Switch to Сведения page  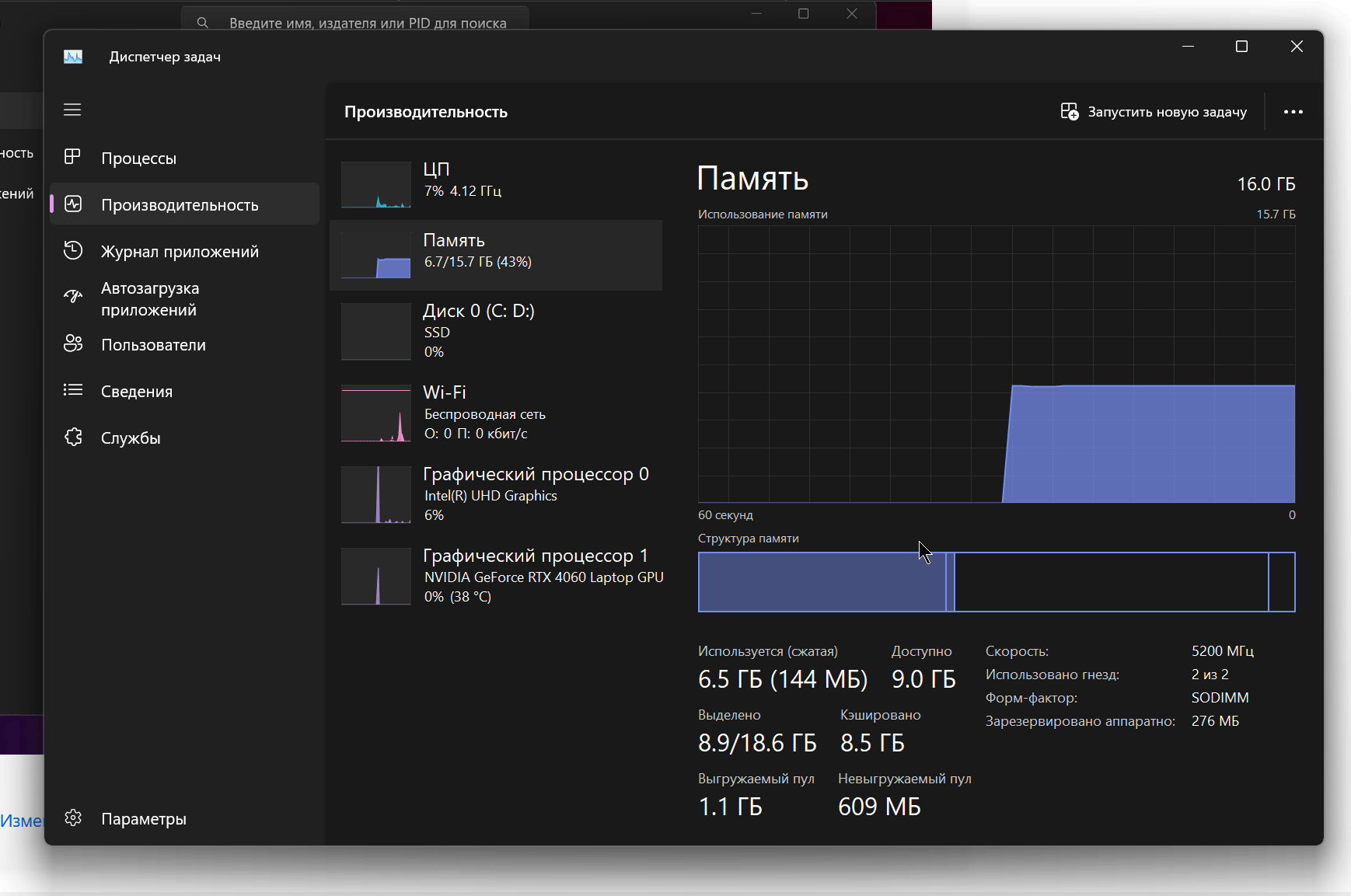185,391
